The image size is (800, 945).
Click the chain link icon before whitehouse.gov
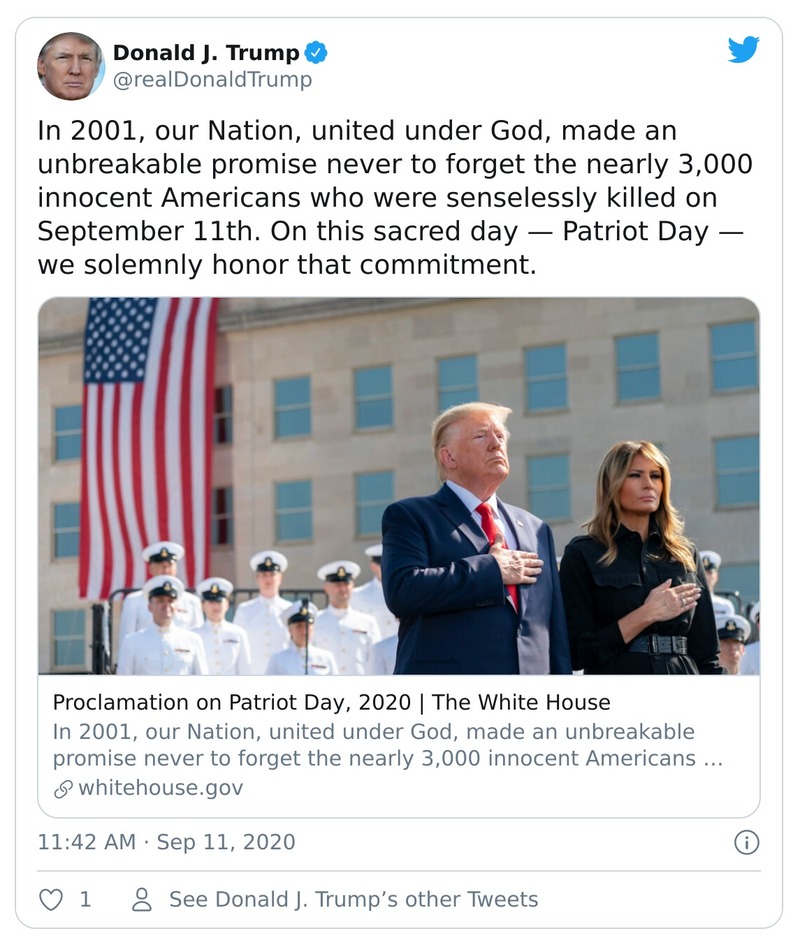tap(62, 788)
